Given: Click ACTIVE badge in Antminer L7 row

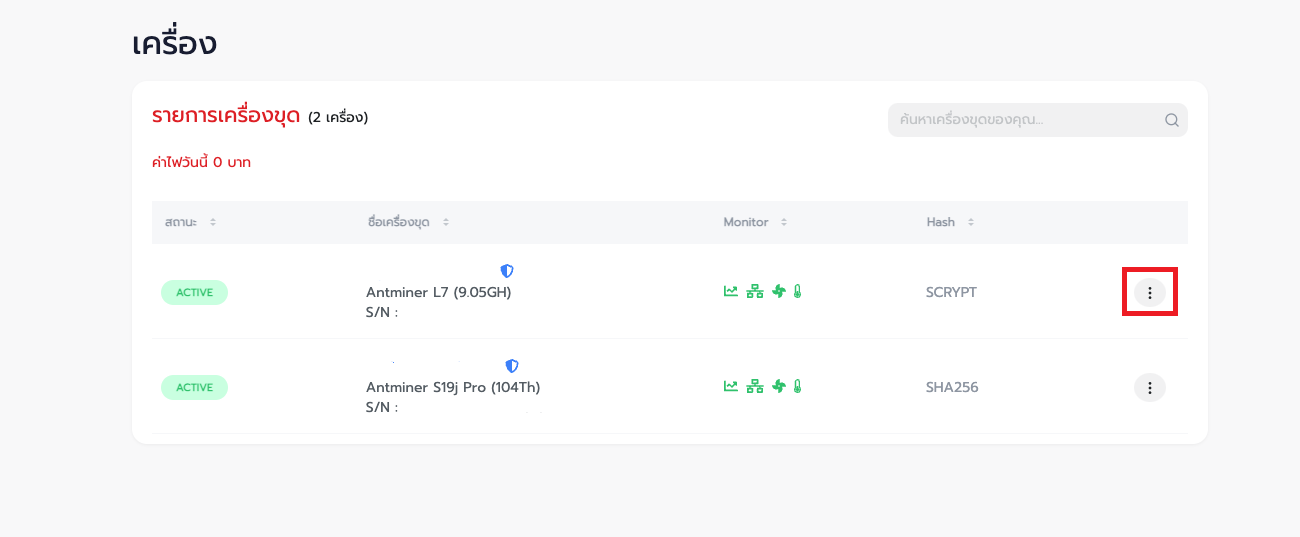Looking at the screenshot, I should [194, 292].
